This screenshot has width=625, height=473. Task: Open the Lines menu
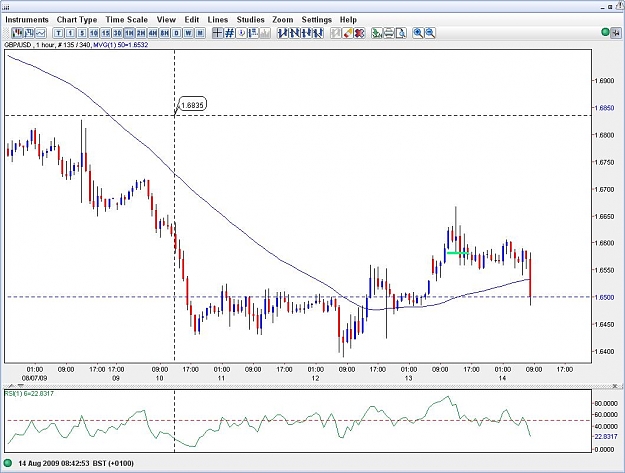coord(218,20)
